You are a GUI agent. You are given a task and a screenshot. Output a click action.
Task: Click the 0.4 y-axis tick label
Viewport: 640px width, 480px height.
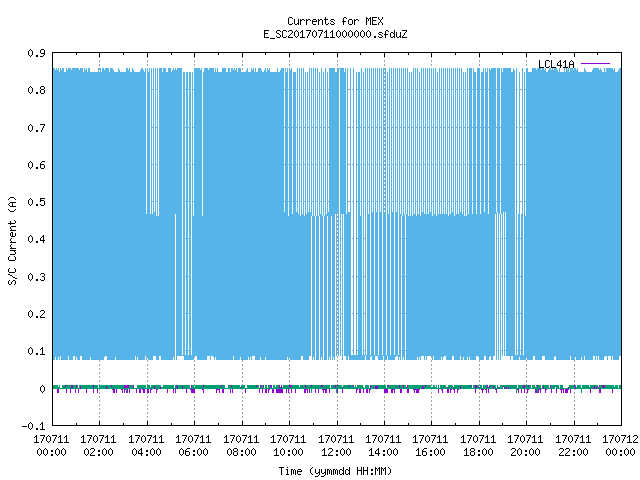36,239
